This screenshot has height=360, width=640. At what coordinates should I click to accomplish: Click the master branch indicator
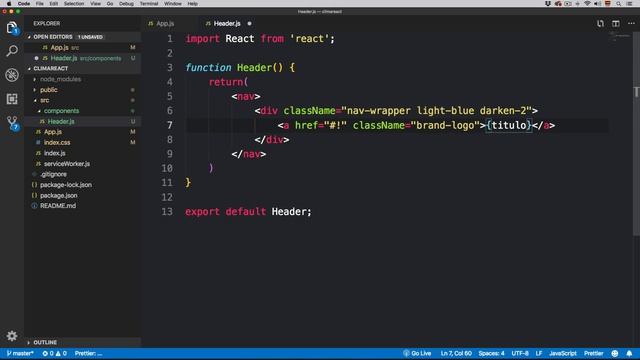point(20,353)
